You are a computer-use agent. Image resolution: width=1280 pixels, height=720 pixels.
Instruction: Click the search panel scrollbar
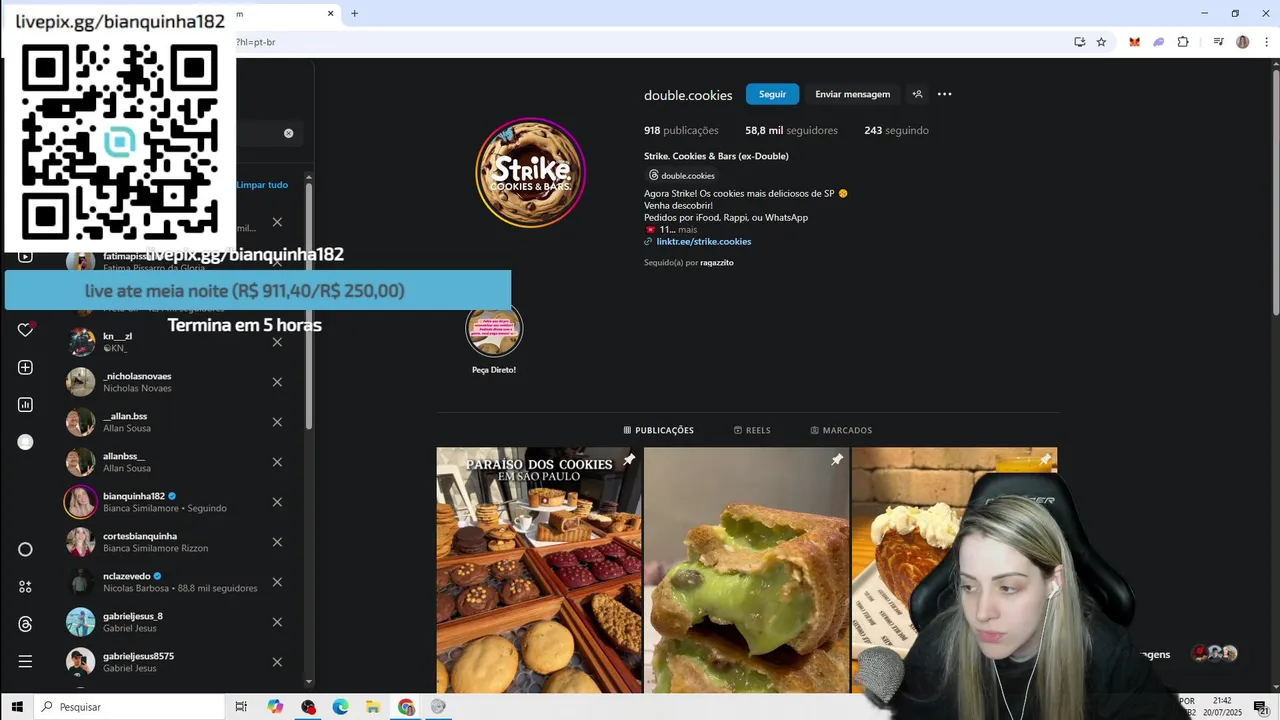[309, 305]
